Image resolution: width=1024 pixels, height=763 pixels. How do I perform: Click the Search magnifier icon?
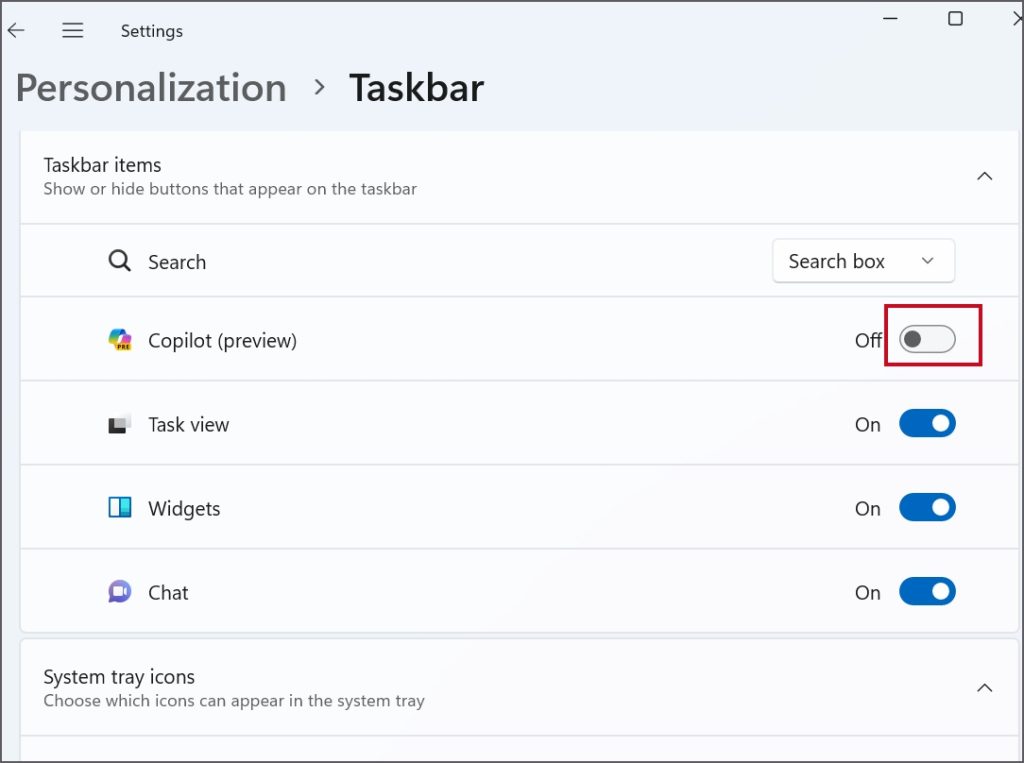point(120,262)
